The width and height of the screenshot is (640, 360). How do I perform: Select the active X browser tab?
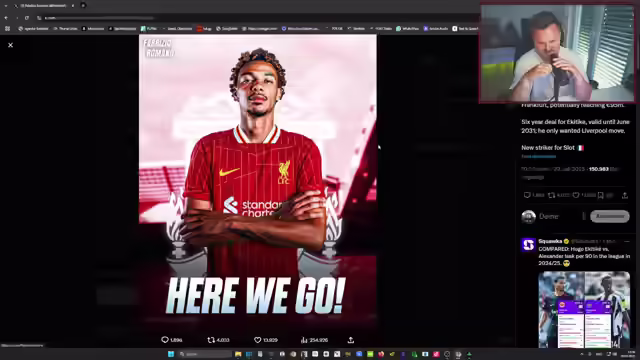(x=43, y=6)
